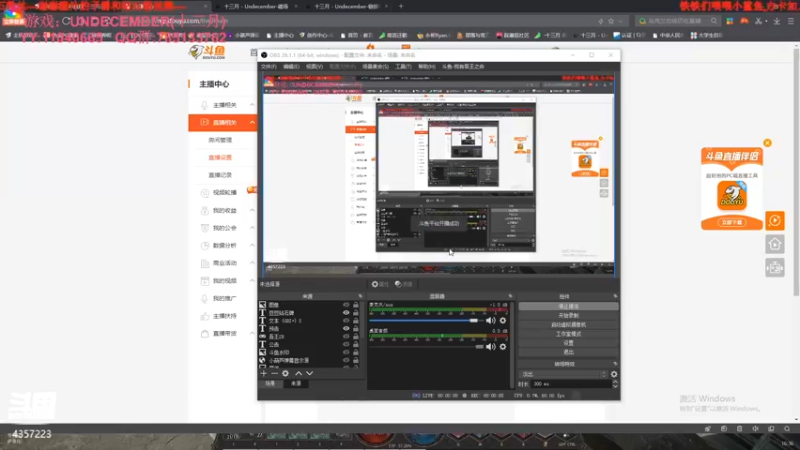Screen dimensions: 800x450
Task: Toggle visibility eye of fourth text source row
Action: (346, 329)
